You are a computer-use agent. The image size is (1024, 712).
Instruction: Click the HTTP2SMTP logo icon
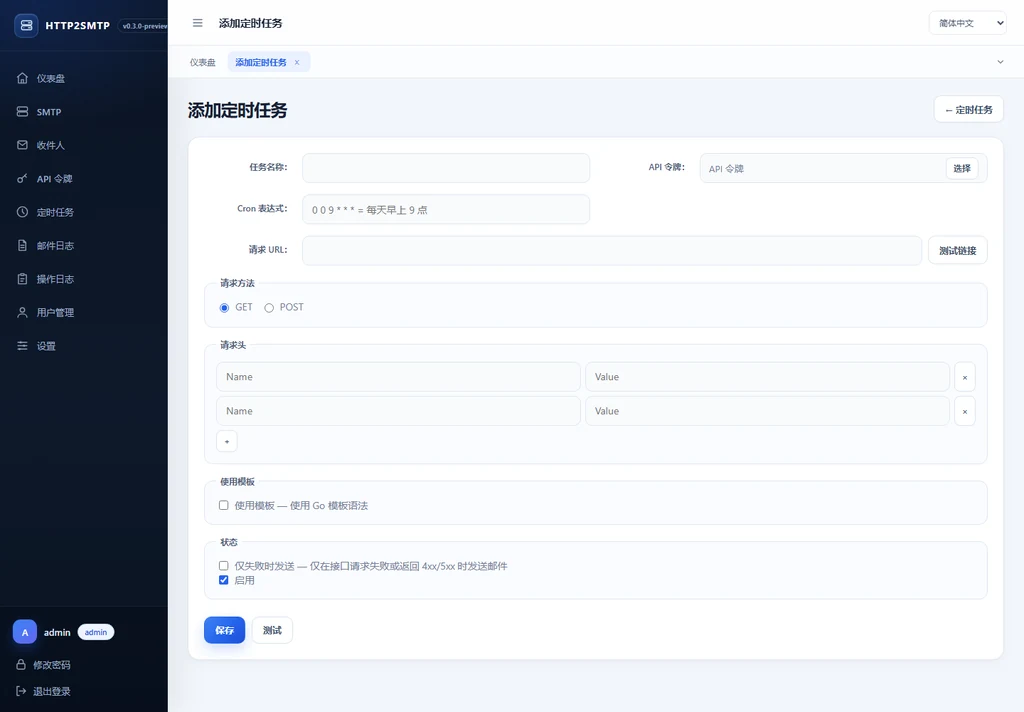point(26,25)
